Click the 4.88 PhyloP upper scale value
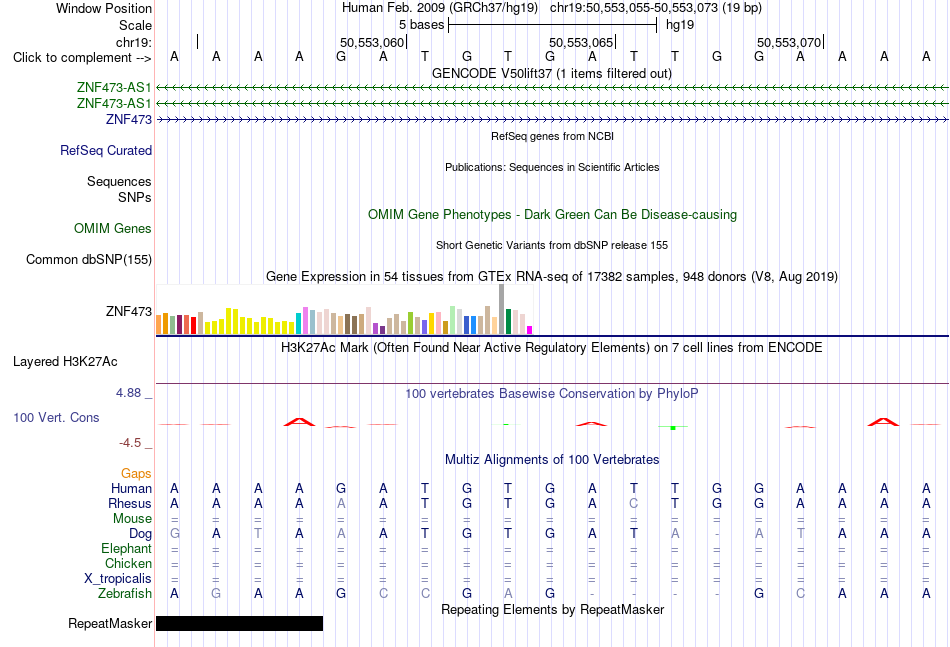The height and width of the screenshot is (647, 950). 128,393
